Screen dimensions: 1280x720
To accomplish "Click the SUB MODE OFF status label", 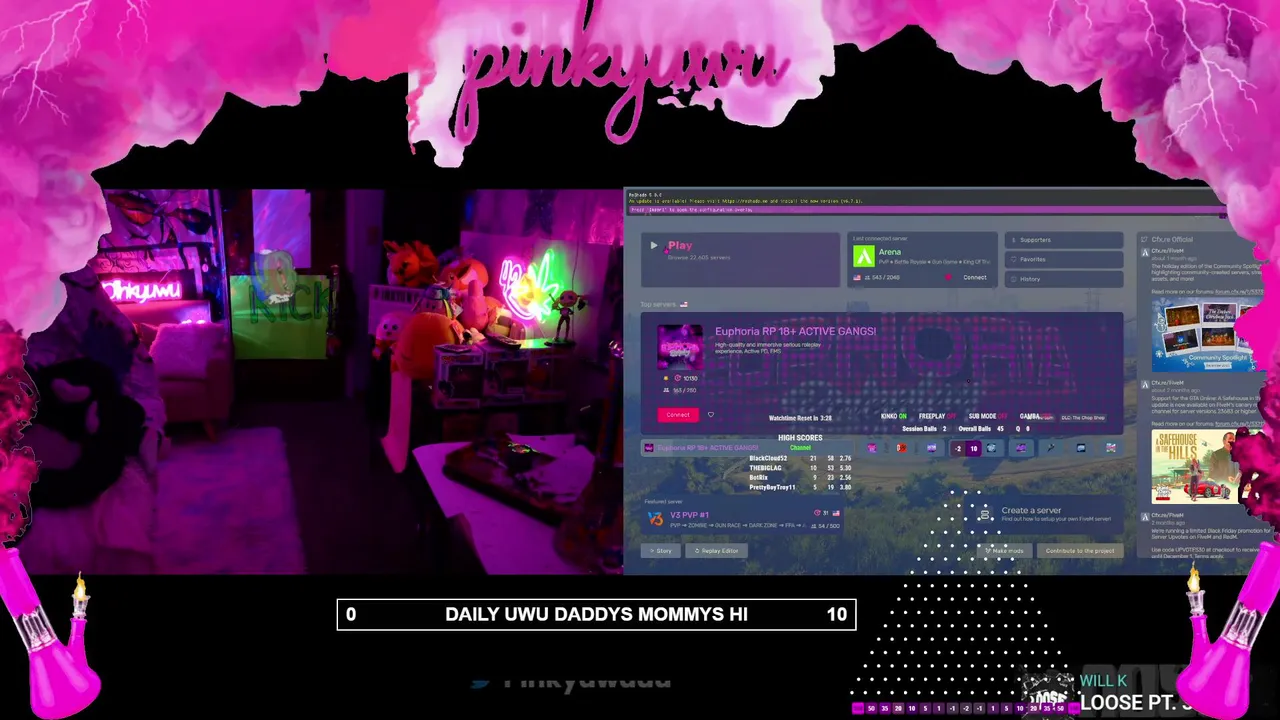I will [988, 416].
